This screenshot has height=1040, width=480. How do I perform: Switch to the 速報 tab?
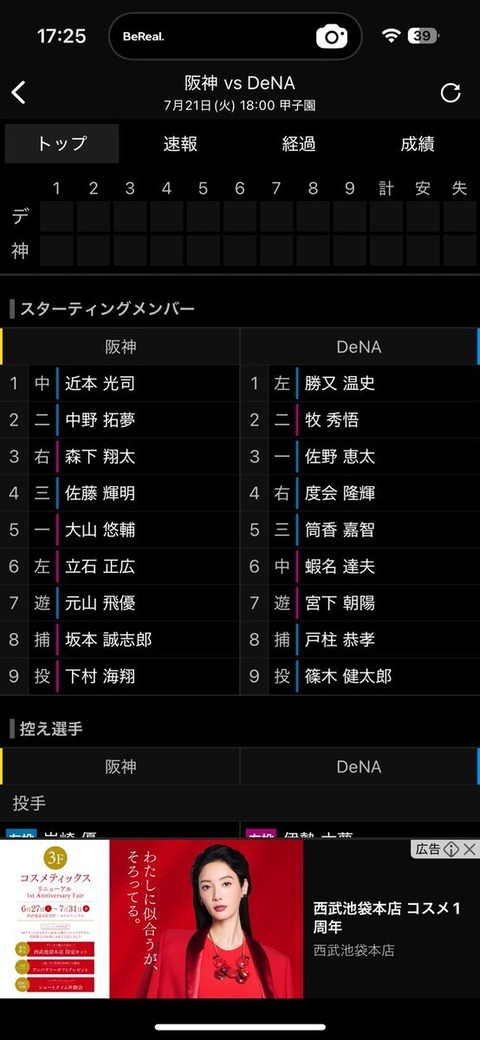180,144
